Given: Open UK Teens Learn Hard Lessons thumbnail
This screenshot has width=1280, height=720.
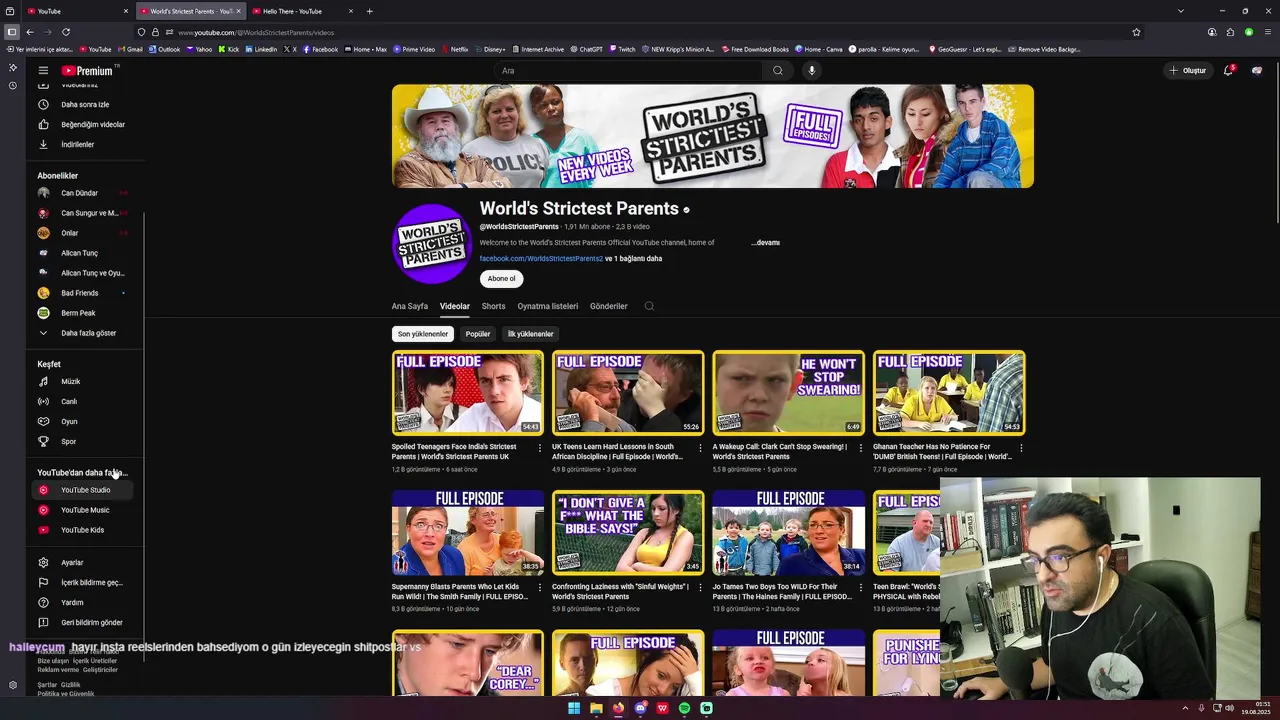Looking at the screenshot, I should point(628,392).
